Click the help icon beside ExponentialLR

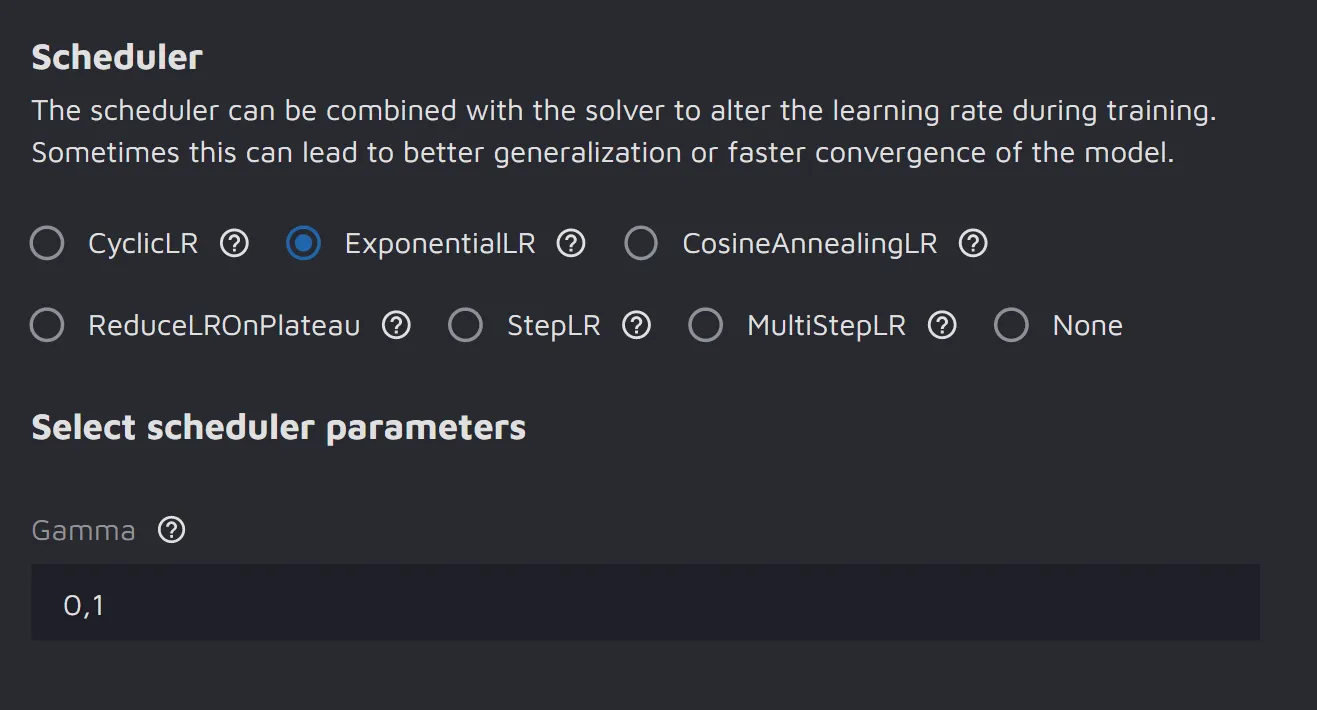coord(571,243)
